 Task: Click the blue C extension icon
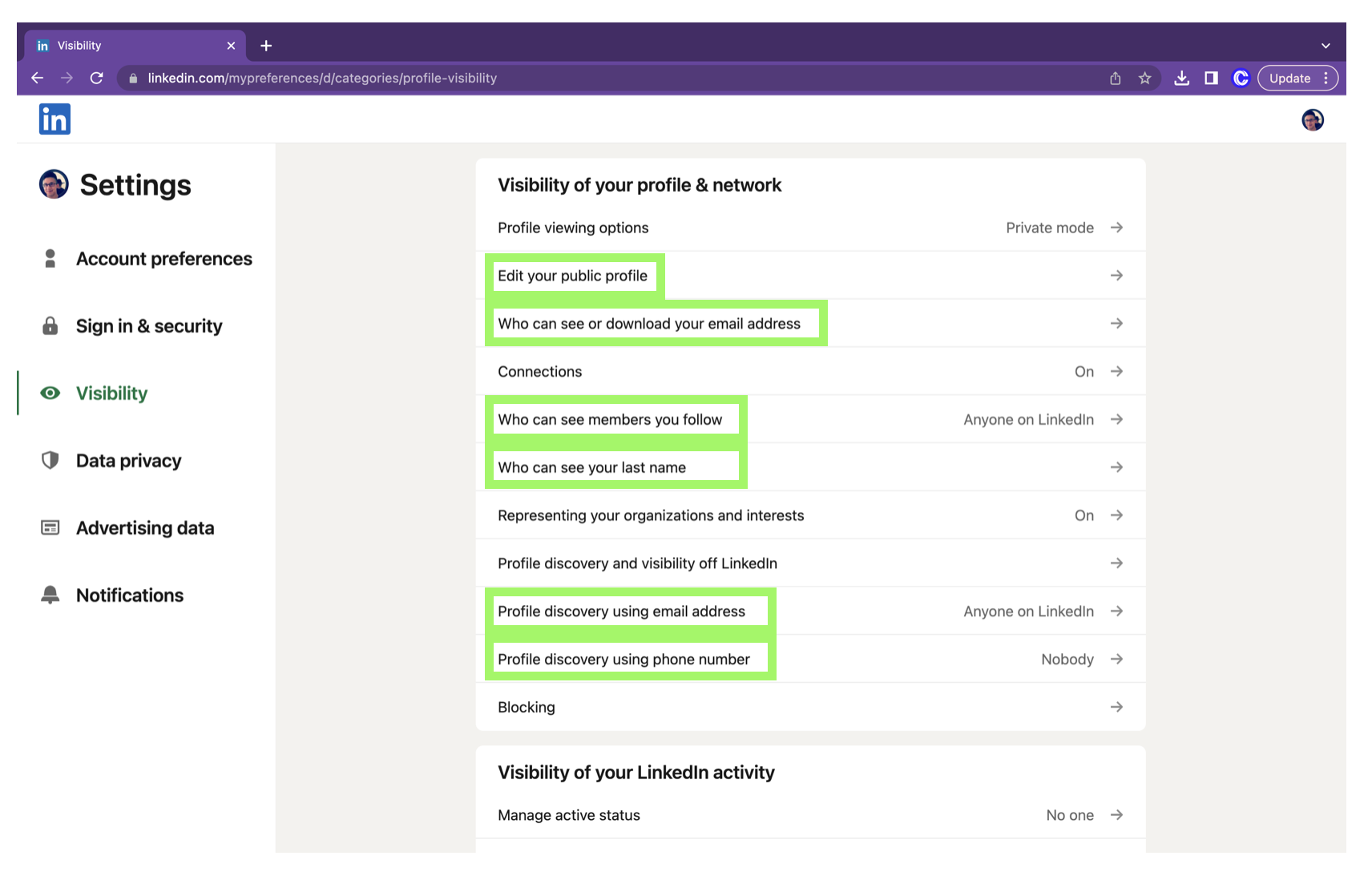[x=1241, y=78]
